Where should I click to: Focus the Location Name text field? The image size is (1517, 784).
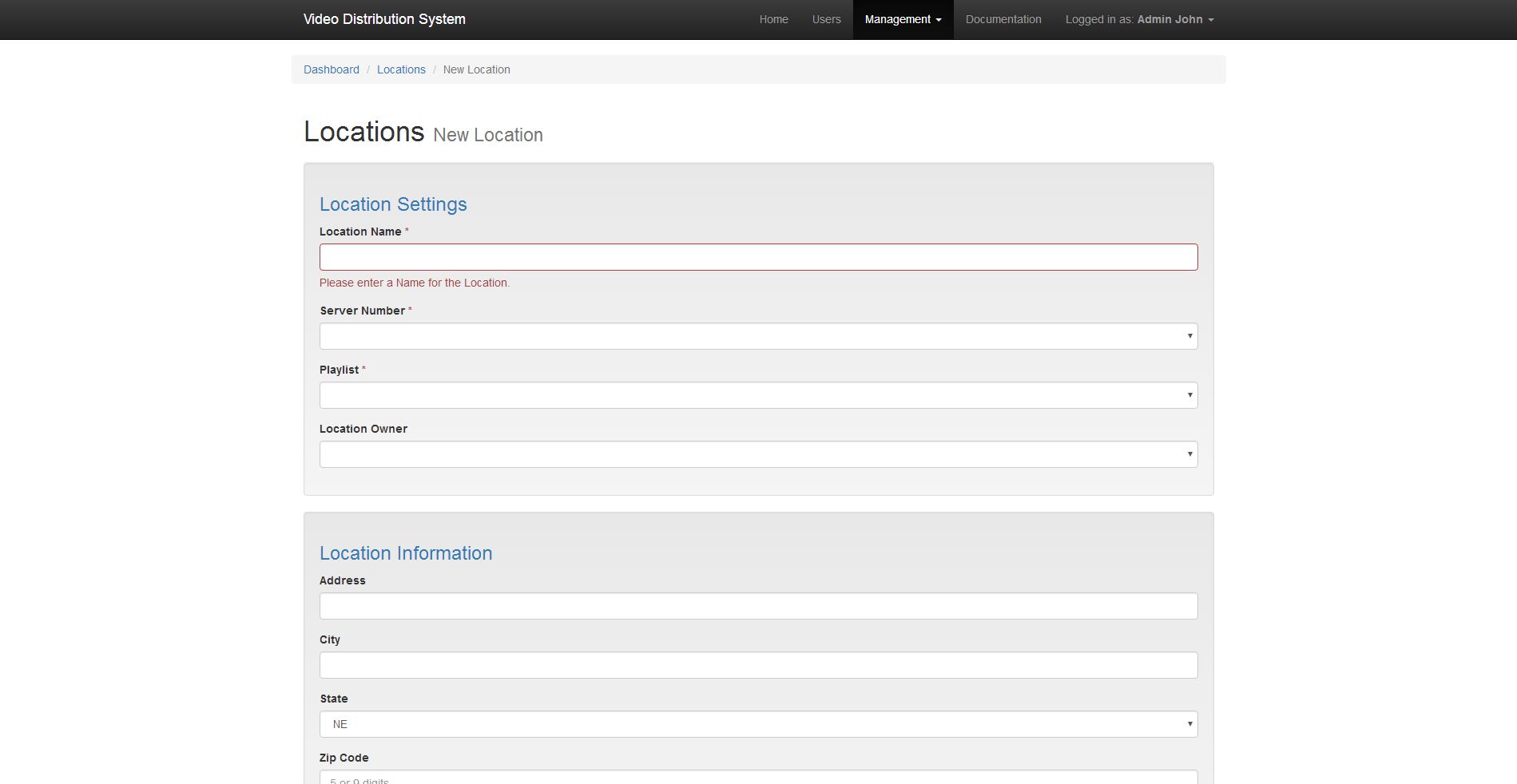[758, 257]
